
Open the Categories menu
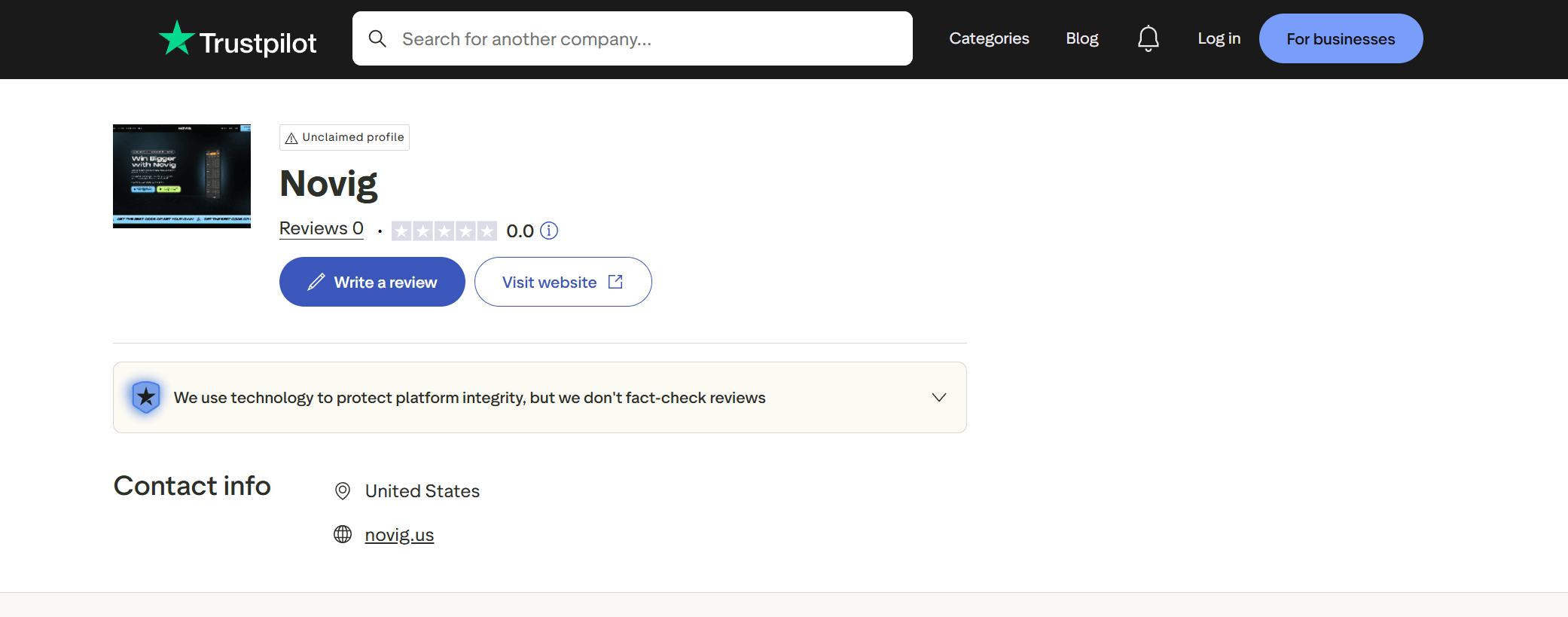coord(989,38)
